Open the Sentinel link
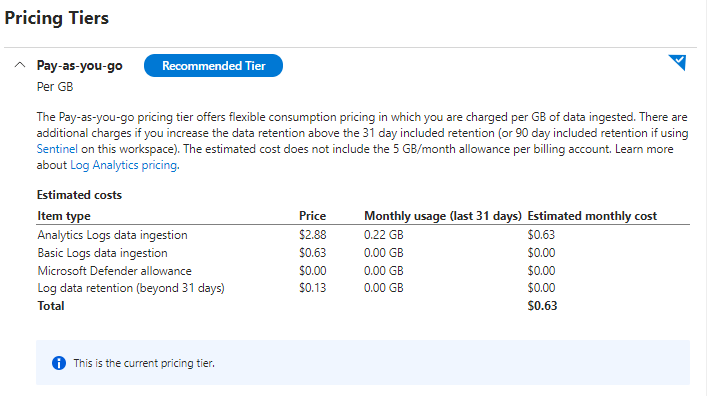Screen dimensions: 707x396 coord(57,149)
